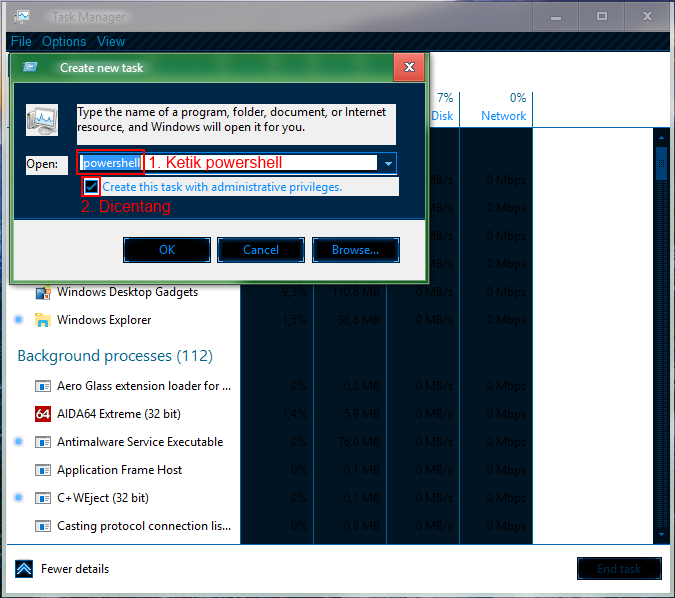Maximize the Task Manager window
Image resolution: width=675 pixels, height=598 pixels.
pyautogui.click(x=602, y=17)
